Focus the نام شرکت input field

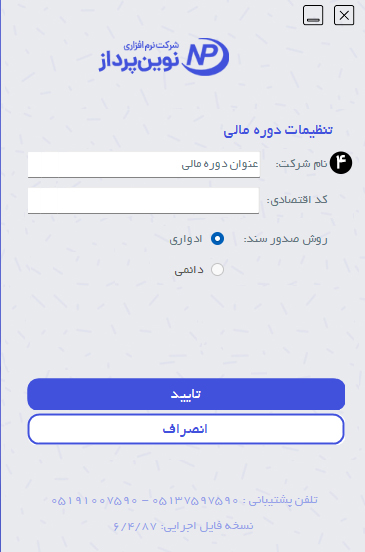coord(144,165)
